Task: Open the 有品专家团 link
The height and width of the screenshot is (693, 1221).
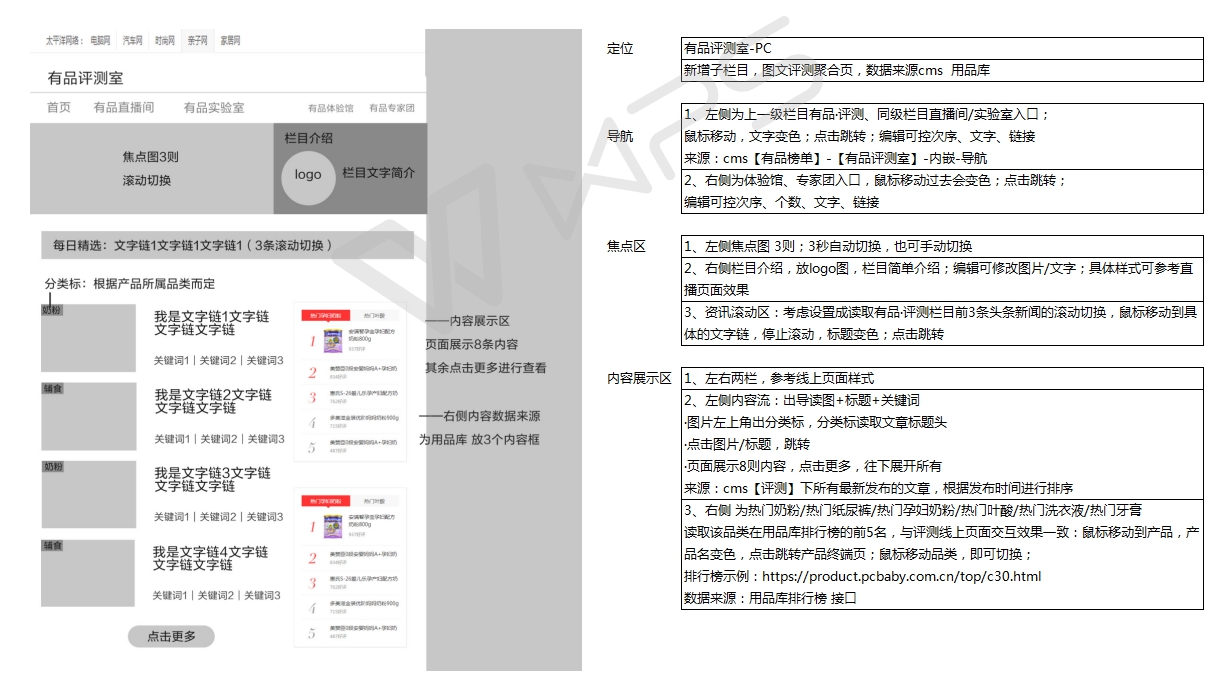Action: click(x=391, y=108)
